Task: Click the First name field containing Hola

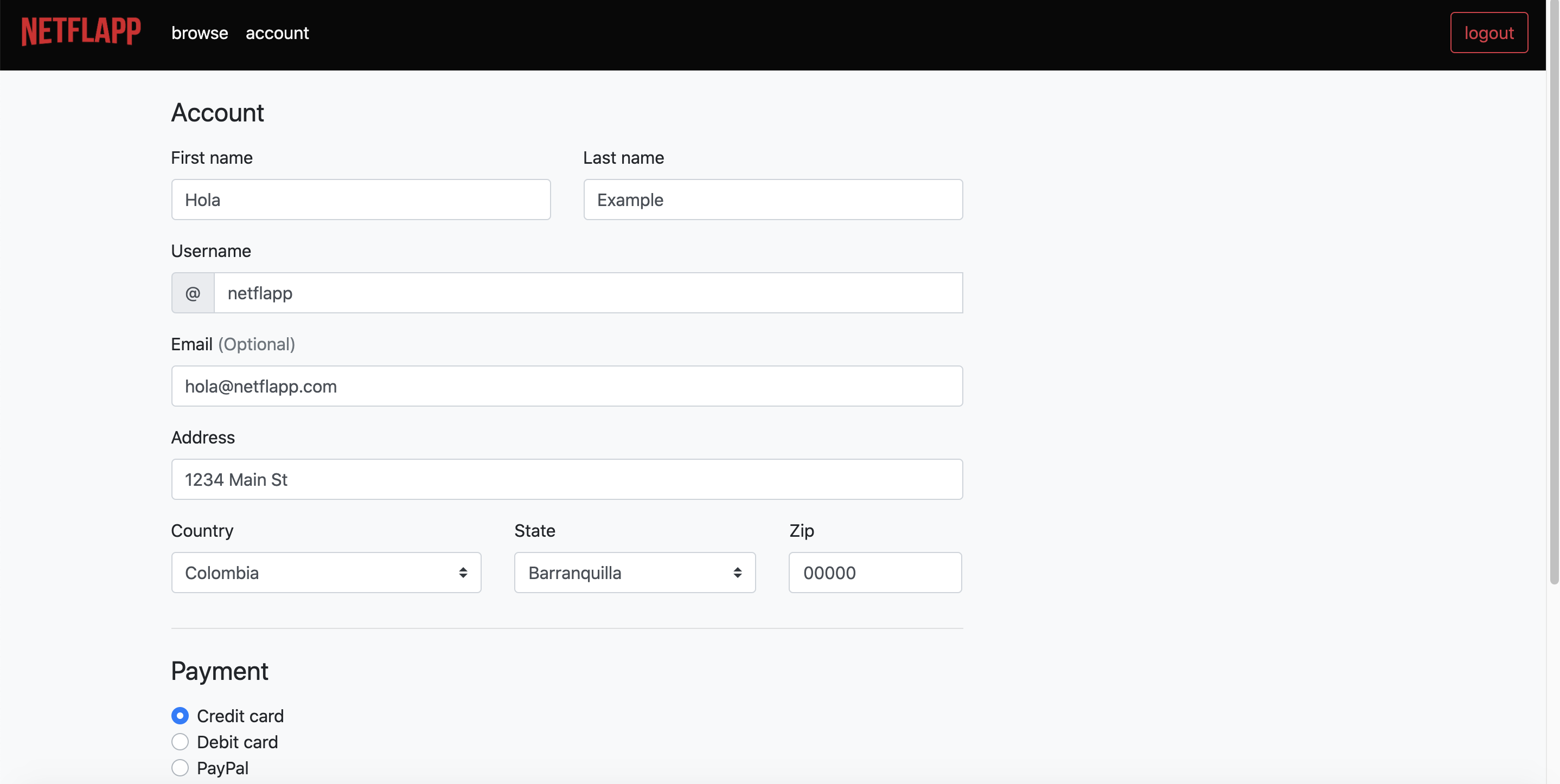Action: coord(361,200)
